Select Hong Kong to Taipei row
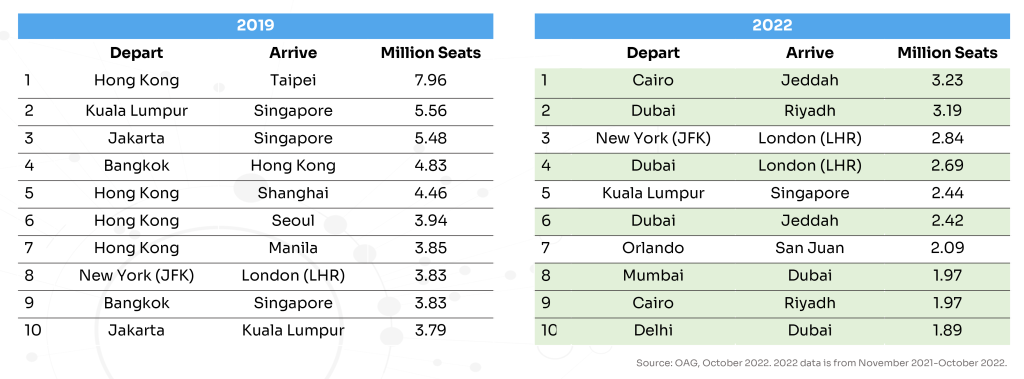Screen dimensions: 1024x379 pyautogui.click(x=255, y=80)
